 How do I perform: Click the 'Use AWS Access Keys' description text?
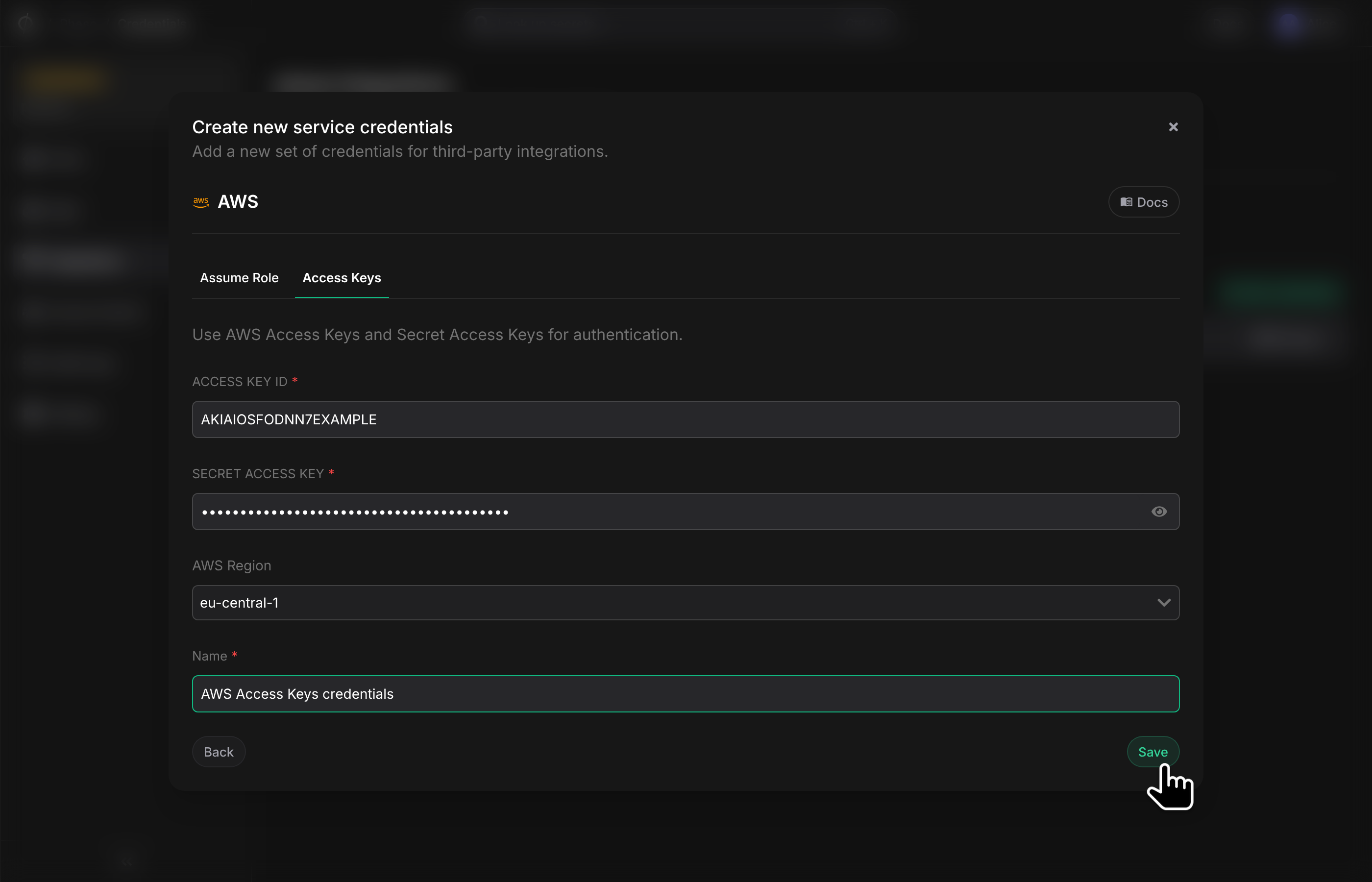pos(438,335)
